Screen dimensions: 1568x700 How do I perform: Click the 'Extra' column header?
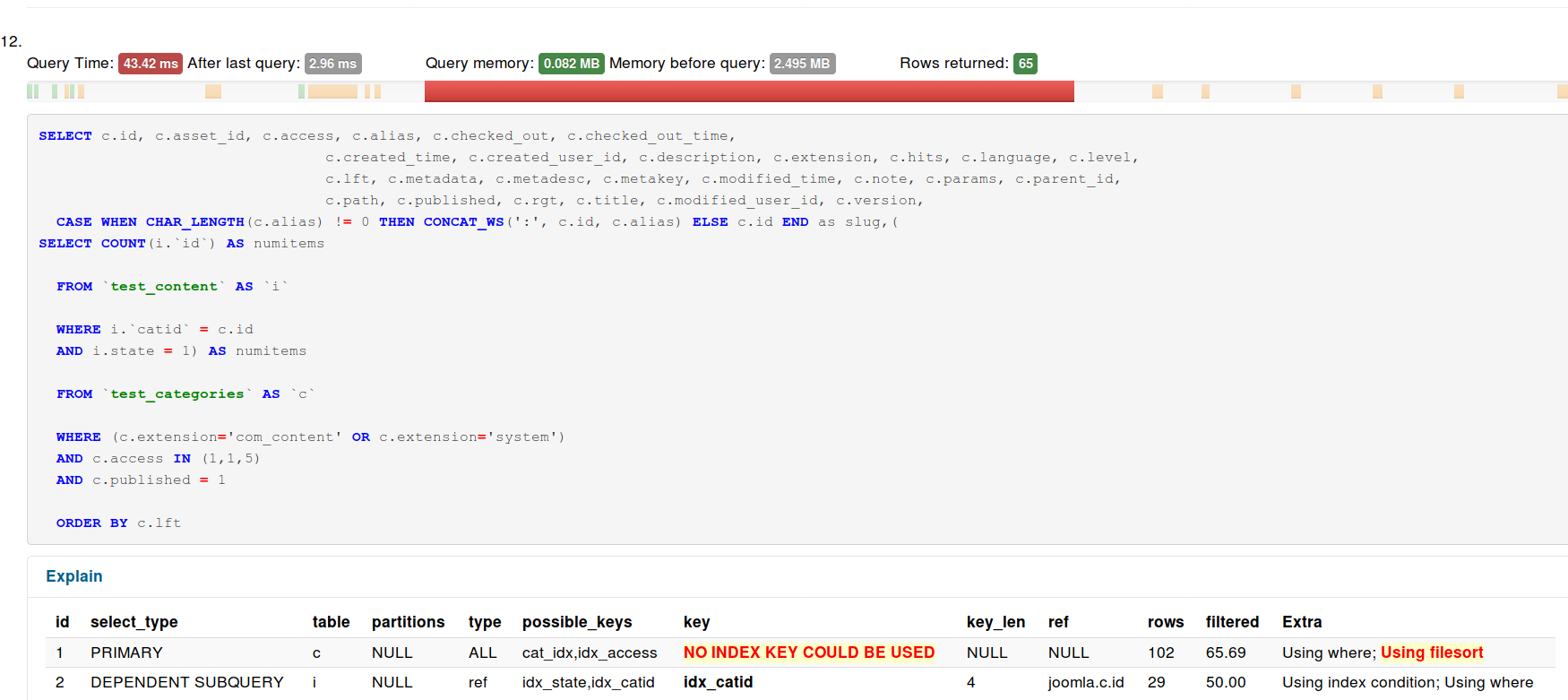pos(1302,622)
